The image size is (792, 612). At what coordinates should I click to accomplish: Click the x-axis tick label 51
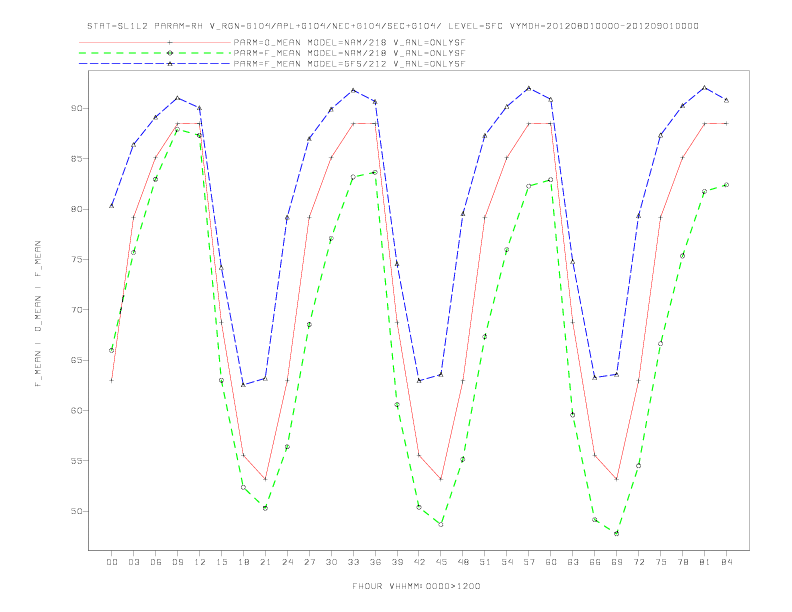[x=485, y=562]
